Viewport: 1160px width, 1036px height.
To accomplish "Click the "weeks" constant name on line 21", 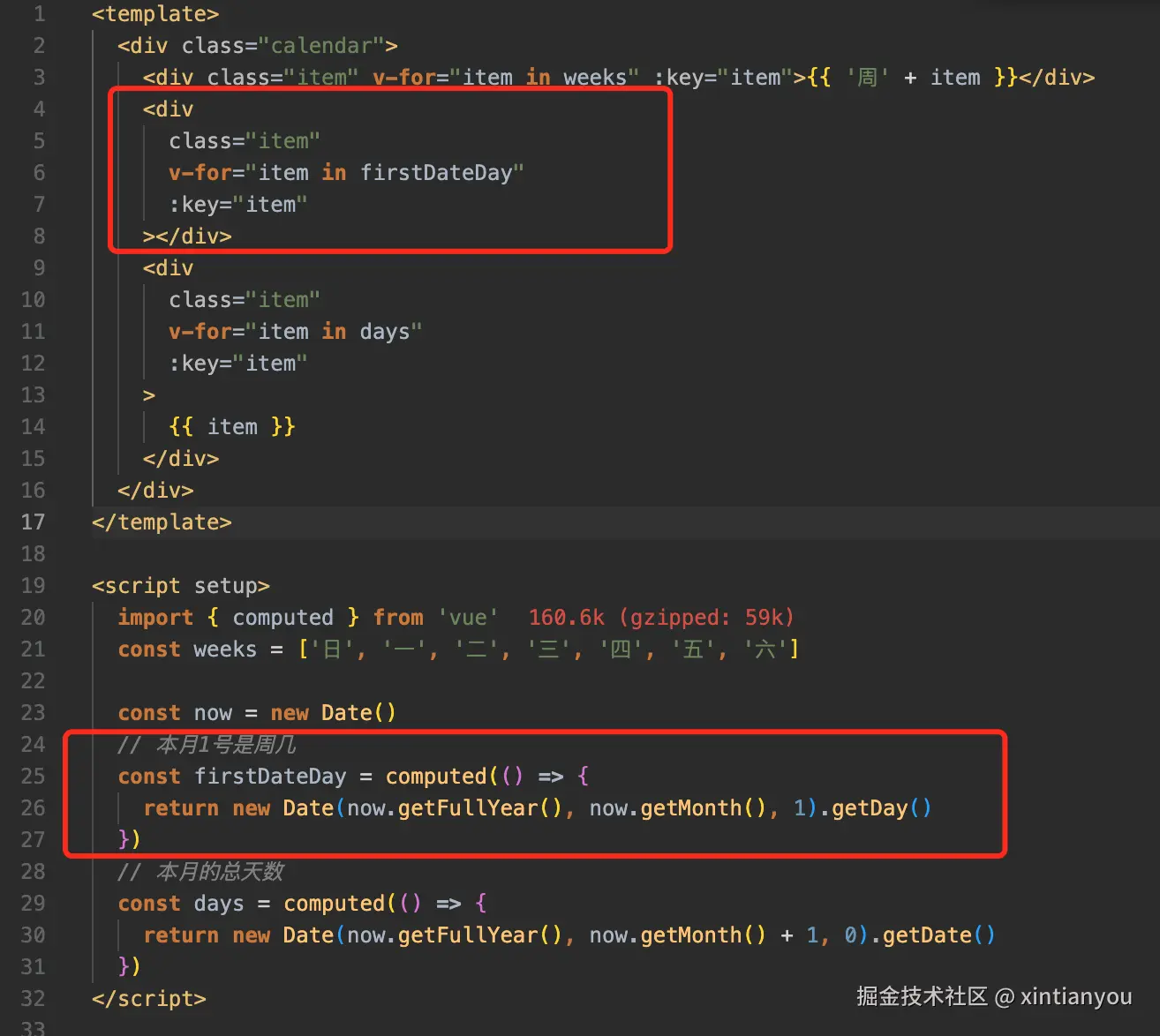I will [225, 649].
